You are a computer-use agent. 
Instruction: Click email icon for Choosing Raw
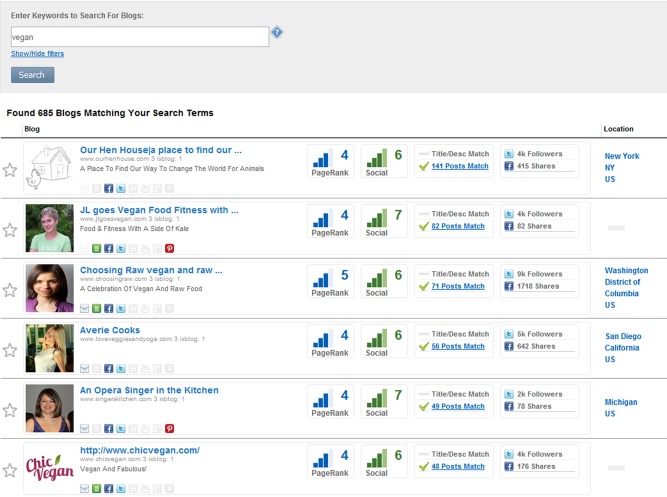[85, 308]
